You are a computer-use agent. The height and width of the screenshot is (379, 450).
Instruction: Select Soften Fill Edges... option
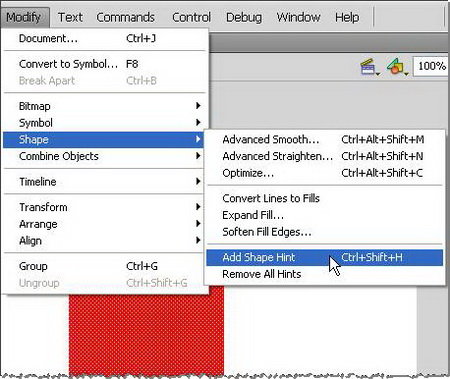pyautogui.click(x=325, y=232)
